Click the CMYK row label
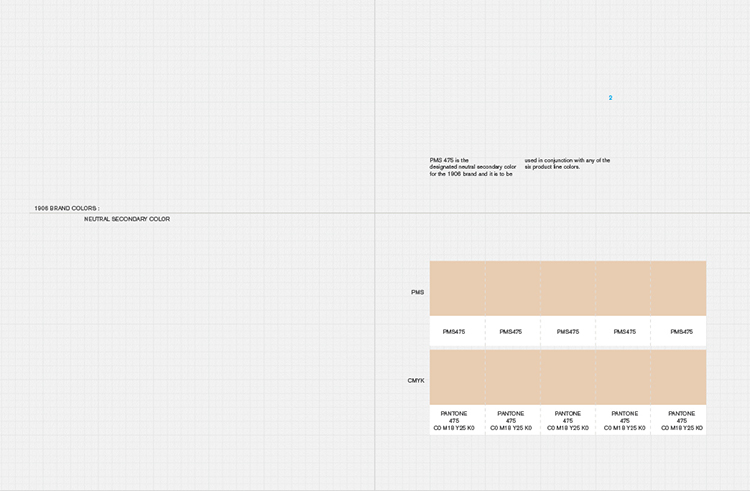750x491 pixels. 416,381
